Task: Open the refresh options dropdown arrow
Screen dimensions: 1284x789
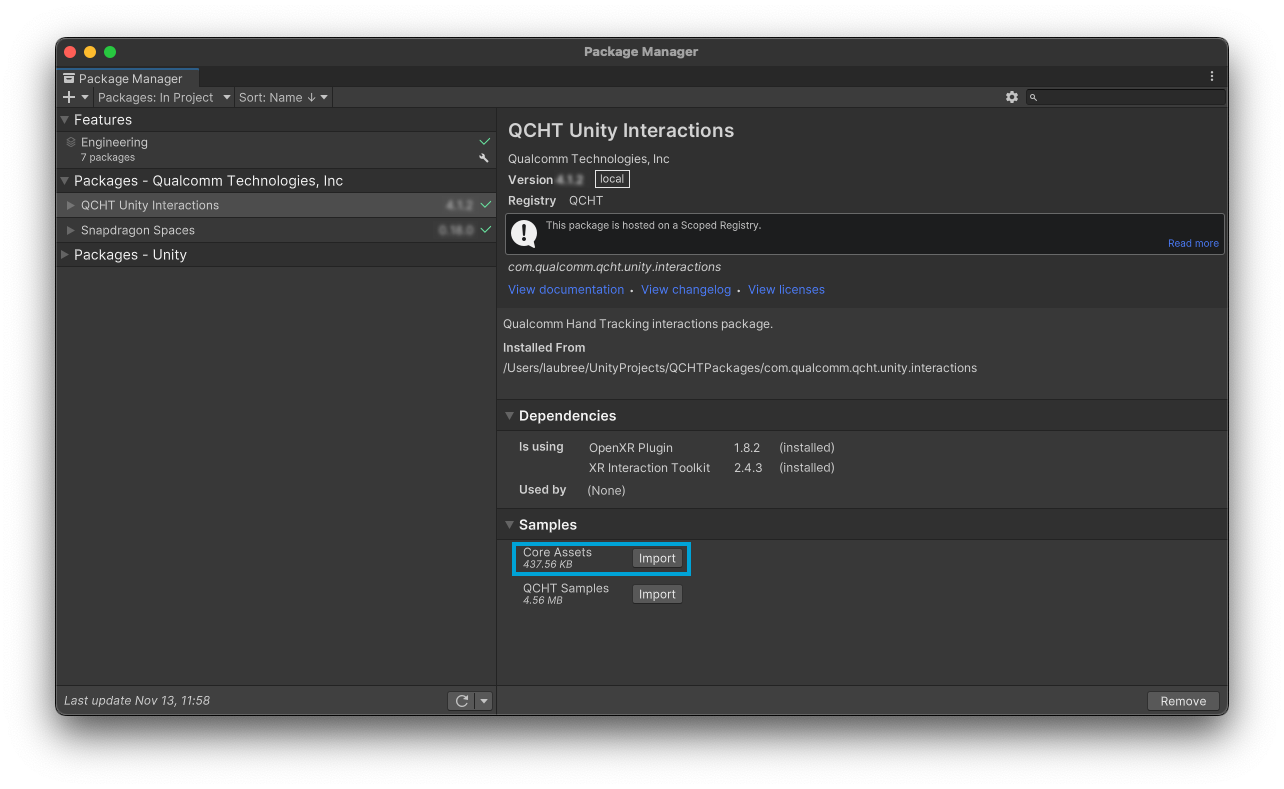Action: point(484,701)
